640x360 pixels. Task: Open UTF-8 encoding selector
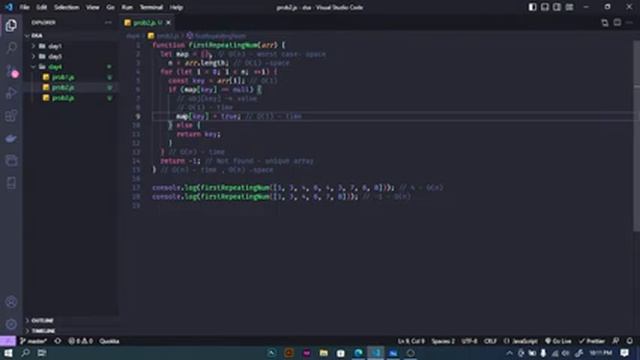(469, 341)
